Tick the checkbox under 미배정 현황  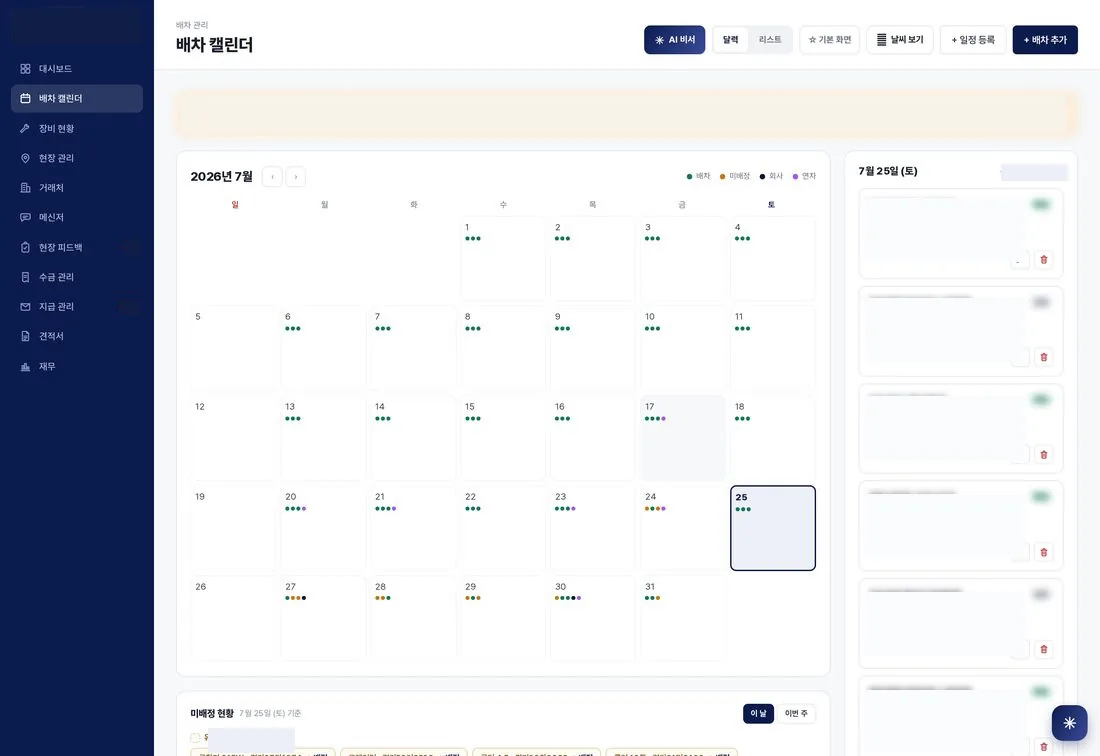(x=195, y=738)
